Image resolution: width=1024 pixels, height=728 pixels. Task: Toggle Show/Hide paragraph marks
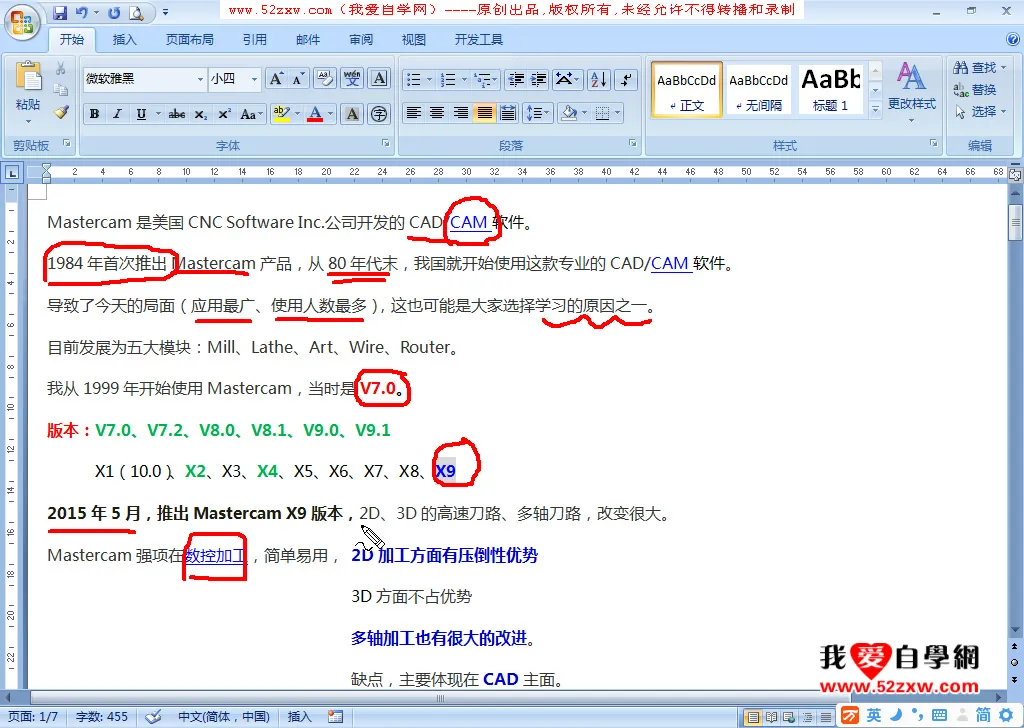click(626, 80)
